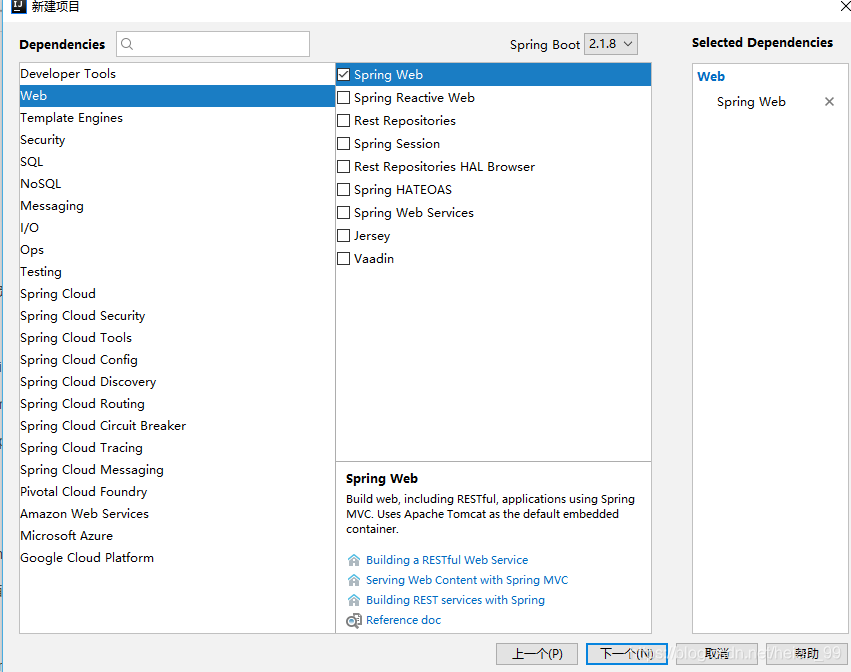Enable Spring Reactive Web checkbox
Screen dimensions: 851x672
click(x=344, y=98)
